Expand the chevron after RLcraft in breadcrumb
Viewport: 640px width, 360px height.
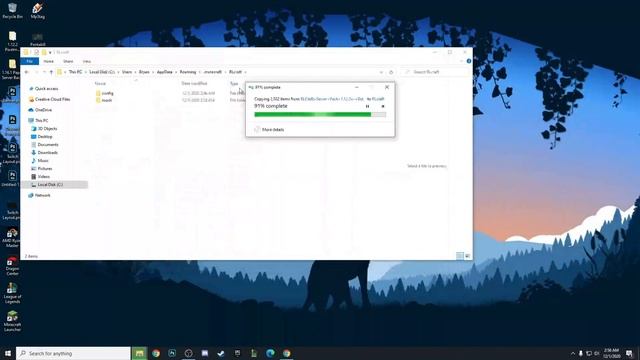point(245,72)
